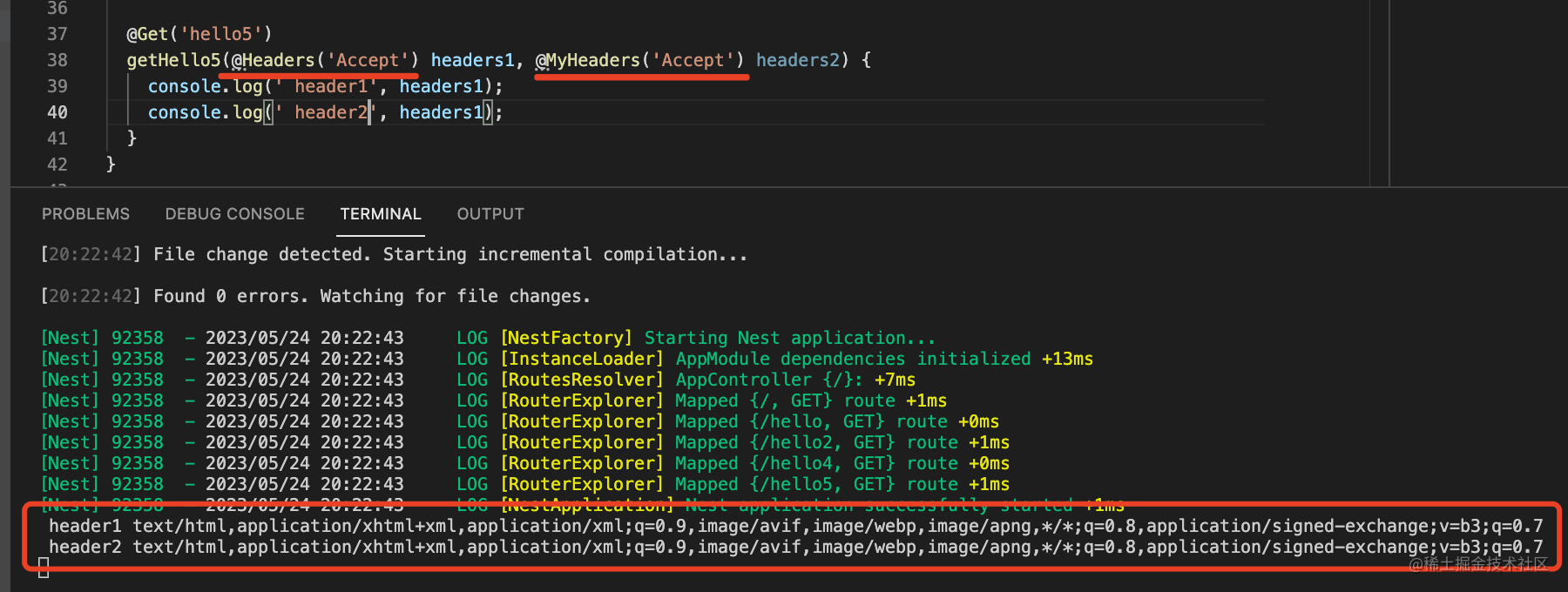Click line number 40 in the gutter
This screenshot has height=592, width=1568.
point(57,112)
